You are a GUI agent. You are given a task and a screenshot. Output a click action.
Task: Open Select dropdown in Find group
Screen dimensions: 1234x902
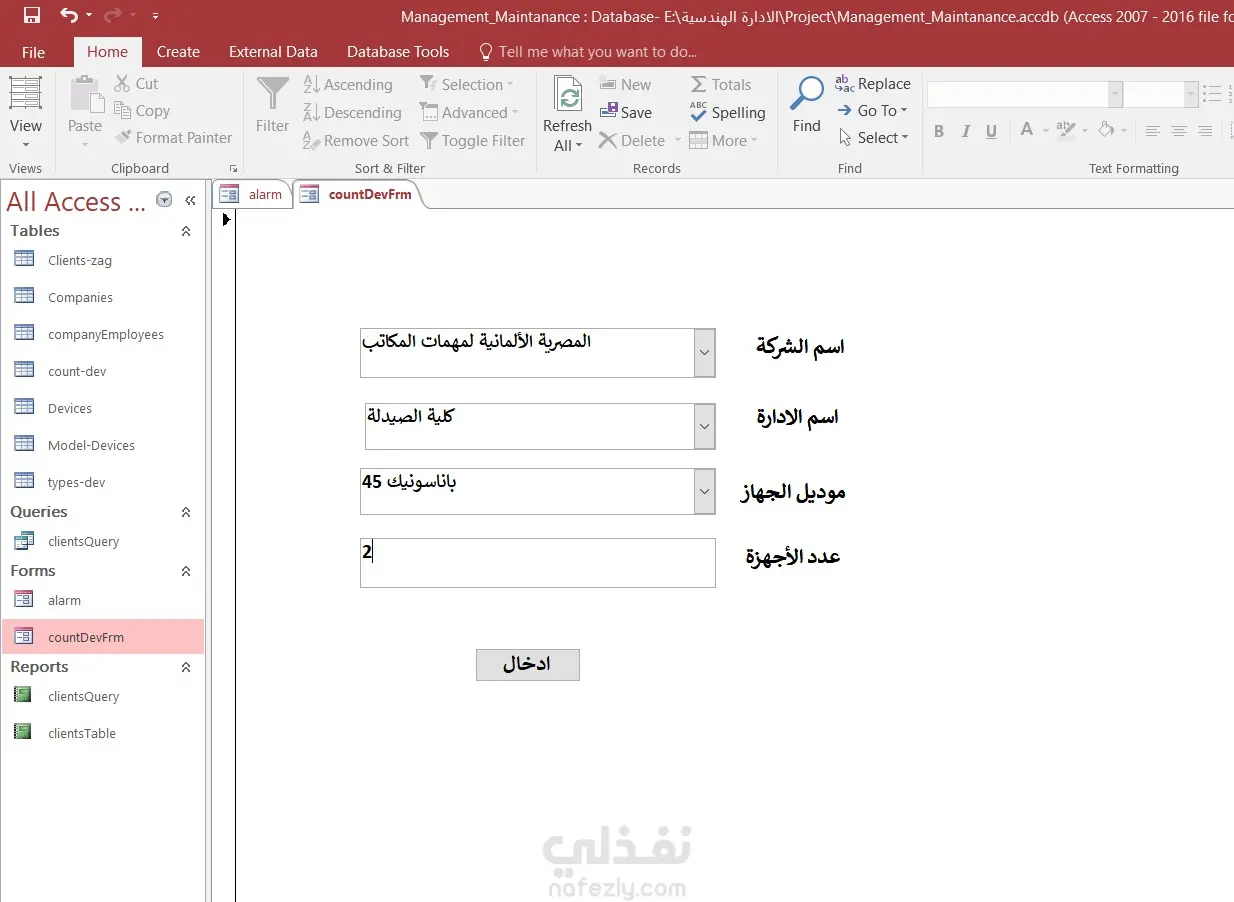point(874,138)
